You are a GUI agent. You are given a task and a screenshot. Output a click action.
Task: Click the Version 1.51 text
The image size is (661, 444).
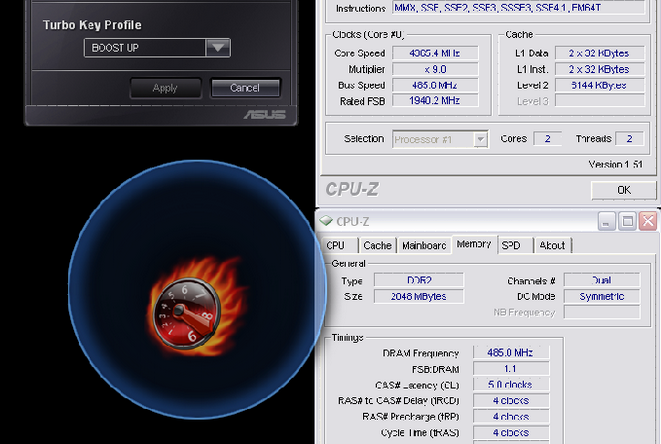pos(615,164)
